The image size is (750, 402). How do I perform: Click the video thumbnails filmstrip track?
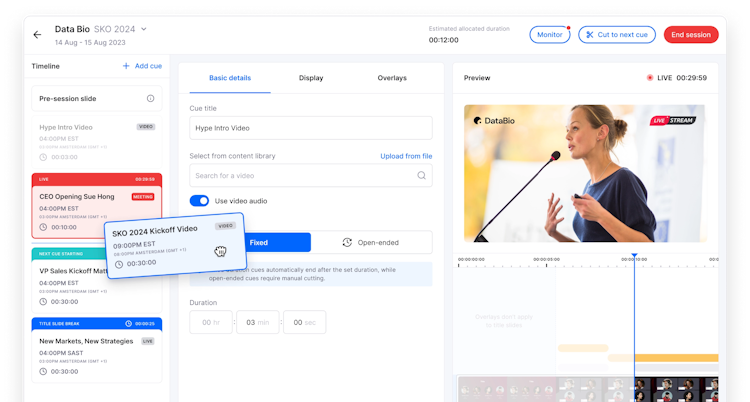point(588,389)
